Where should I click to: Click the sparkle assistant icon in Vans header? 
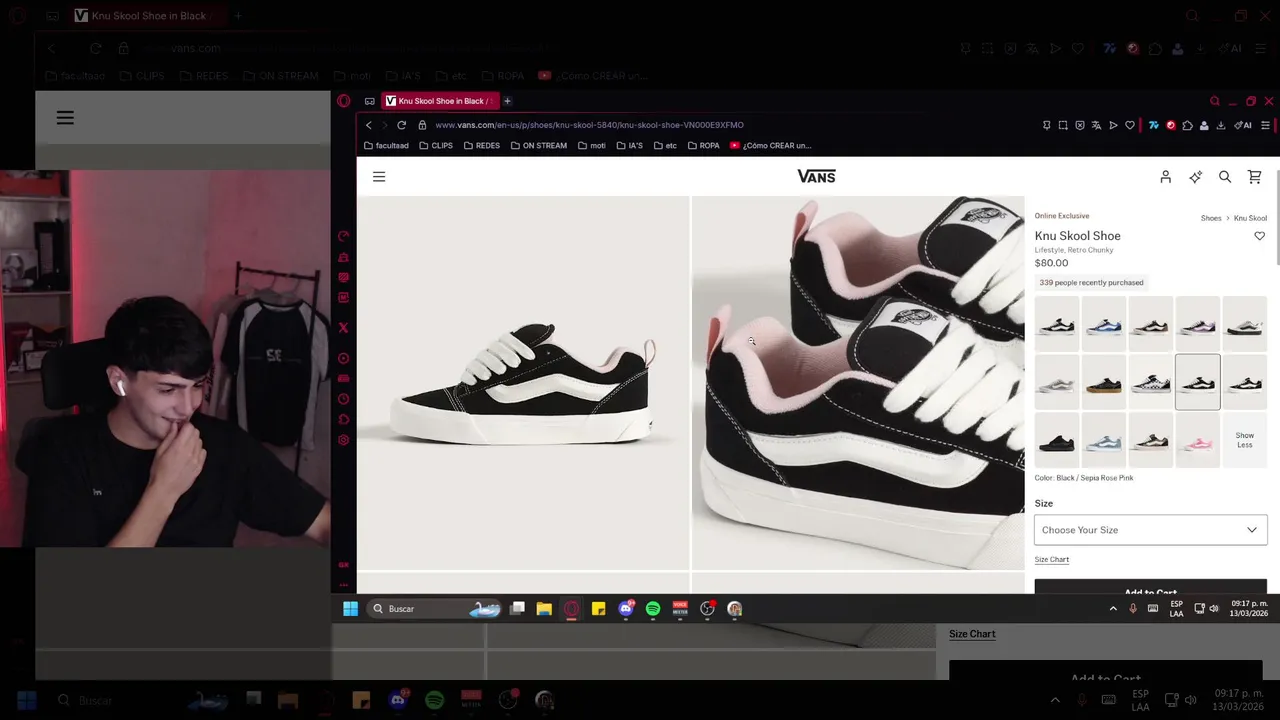[x=1195, y=177]
